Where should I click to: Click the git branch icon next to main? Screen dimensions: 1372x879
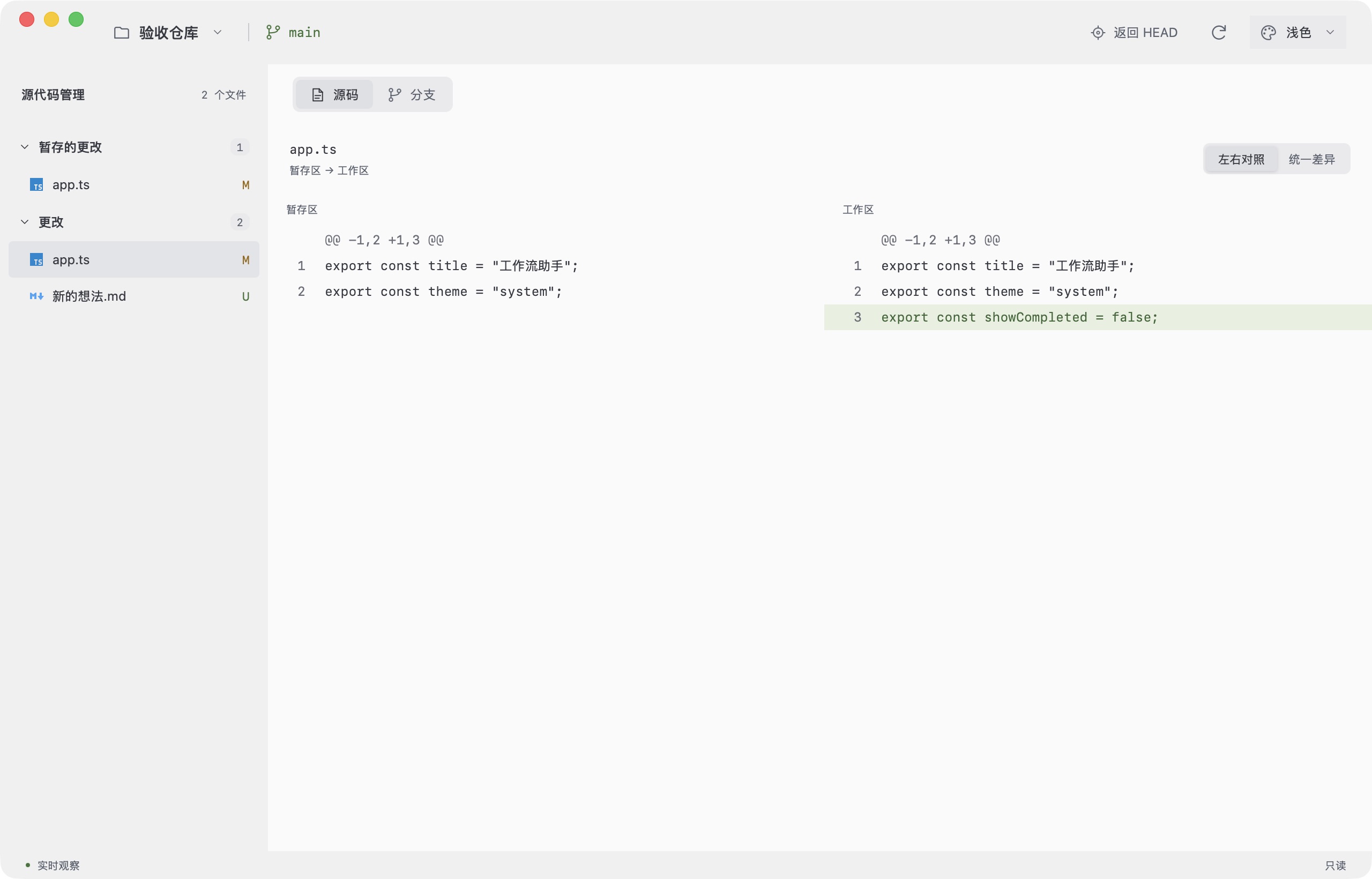pyautogui.click(x=273, y=33)
